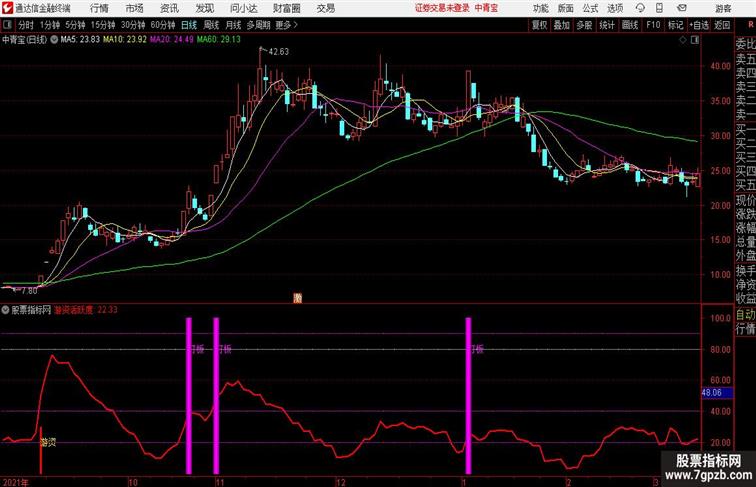Click the MA60: 29.13 value label

point(218,40)
